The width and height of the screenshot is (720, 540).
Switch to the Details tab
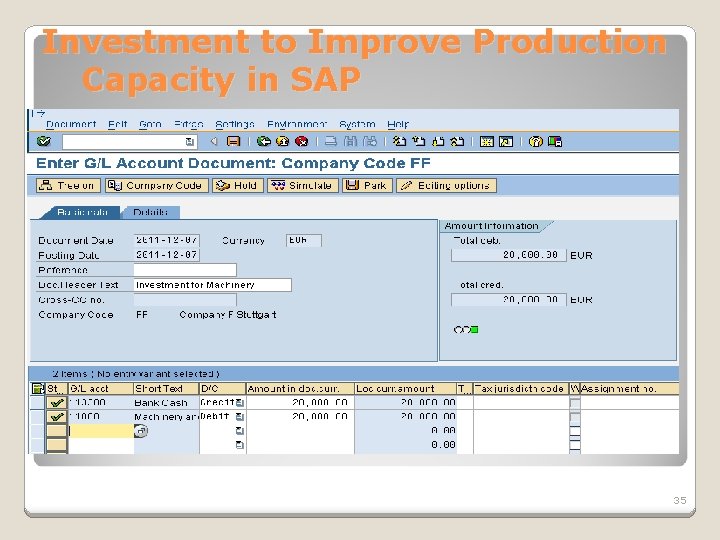pyautogui.click(x=151, y=212)
